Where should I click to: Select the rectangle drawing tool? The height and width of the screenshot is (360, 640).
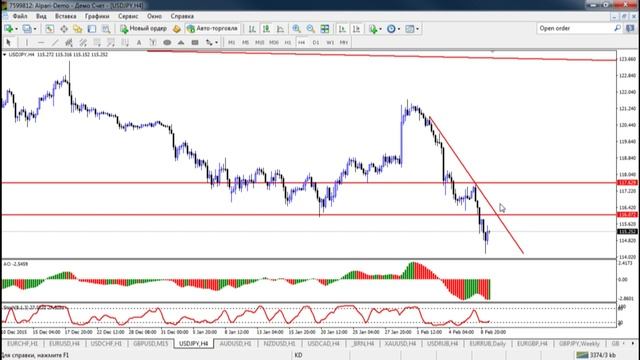[x=195, y=42]
